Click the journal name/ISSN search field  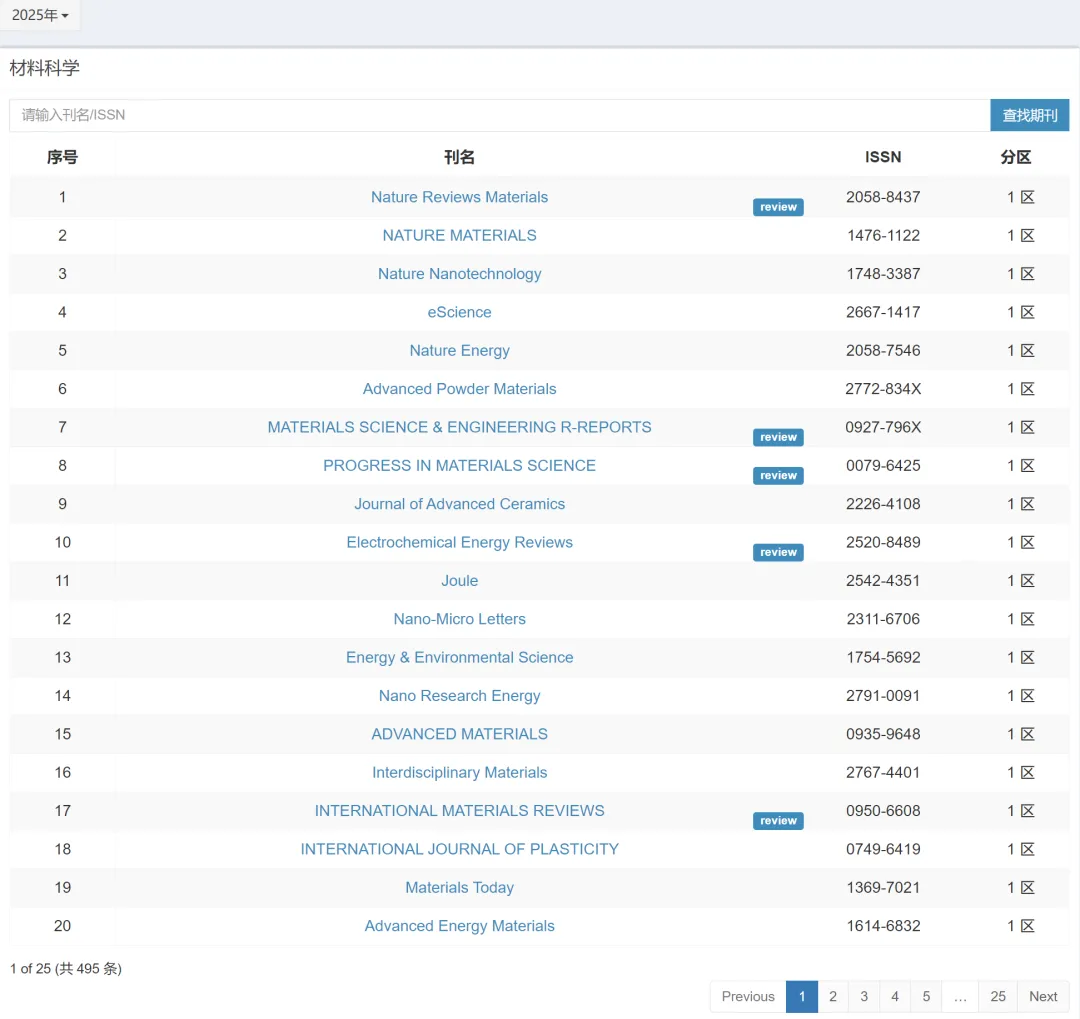coord(499,115)
